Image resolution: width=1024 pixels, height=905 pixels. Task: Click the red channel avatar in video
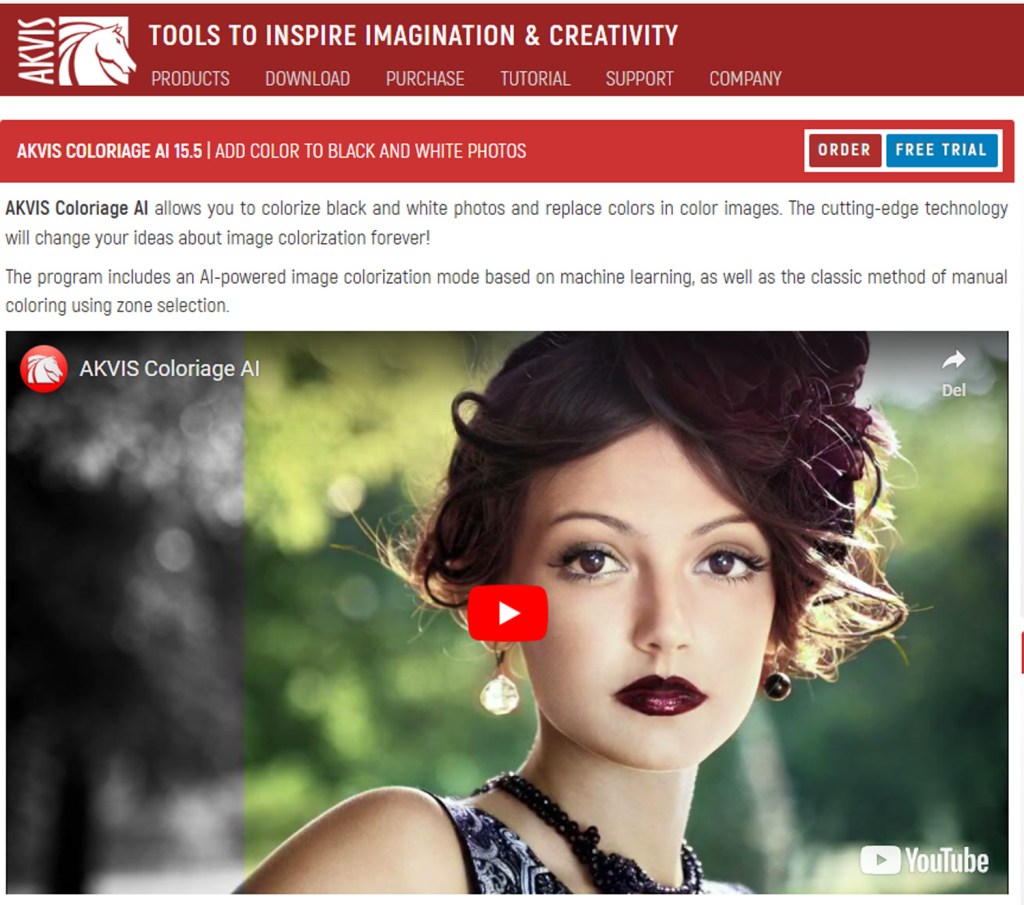(44, 368)
